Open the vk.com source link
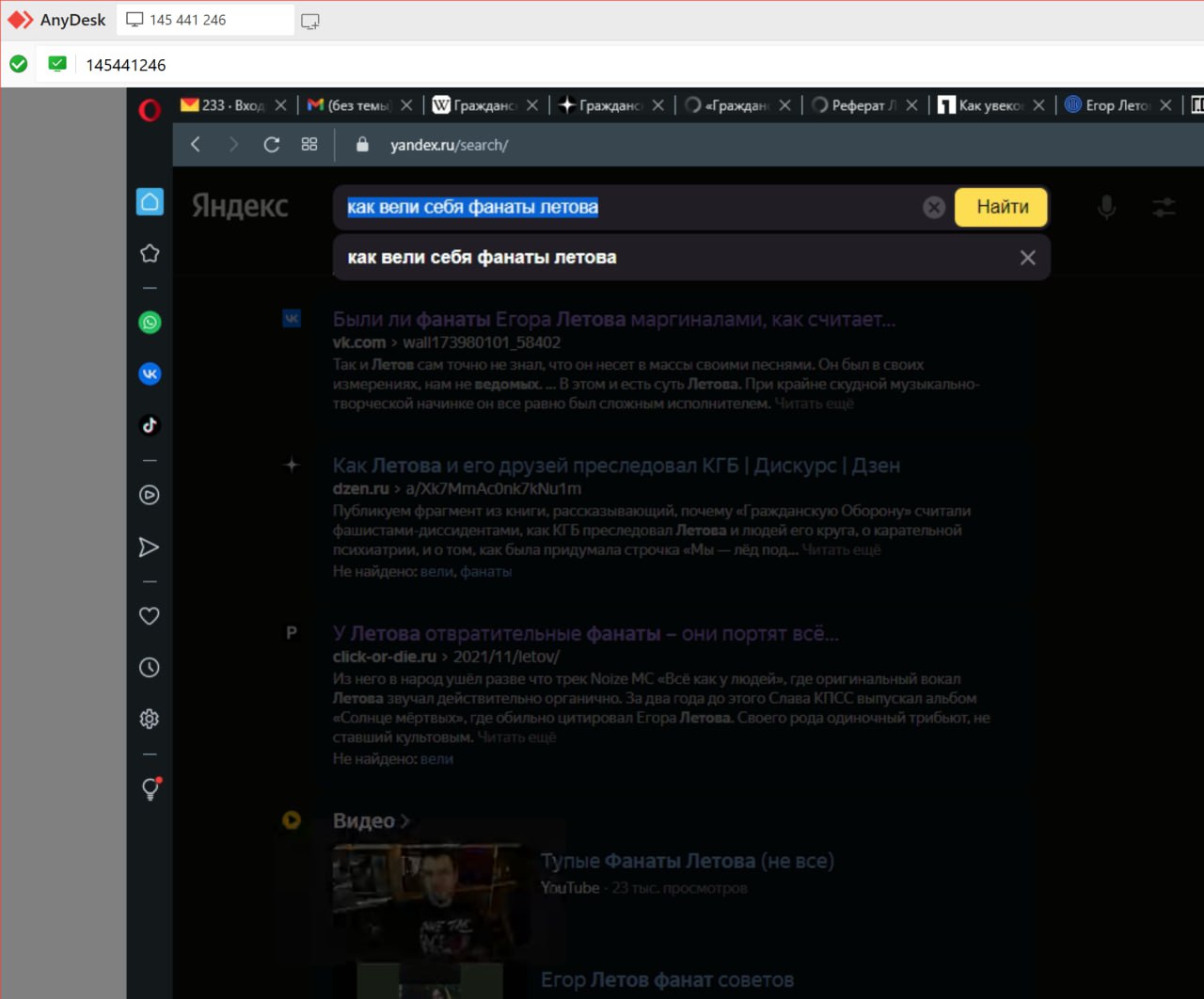The width and height of the screenshot is (1204, 999). click(359, 342)
